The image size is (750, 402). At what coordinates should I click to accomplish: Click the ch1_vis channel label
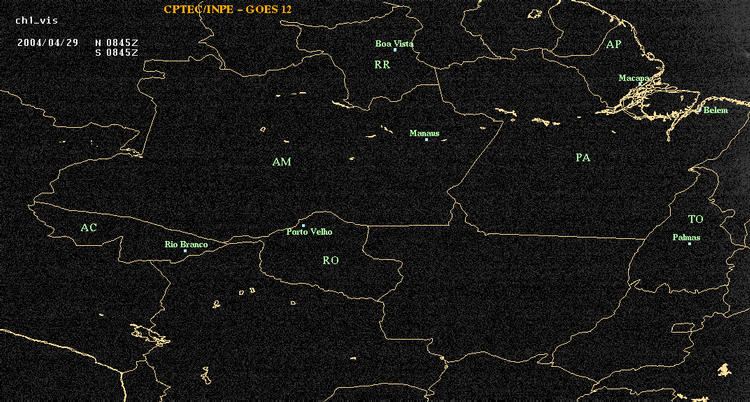[36, 21]
